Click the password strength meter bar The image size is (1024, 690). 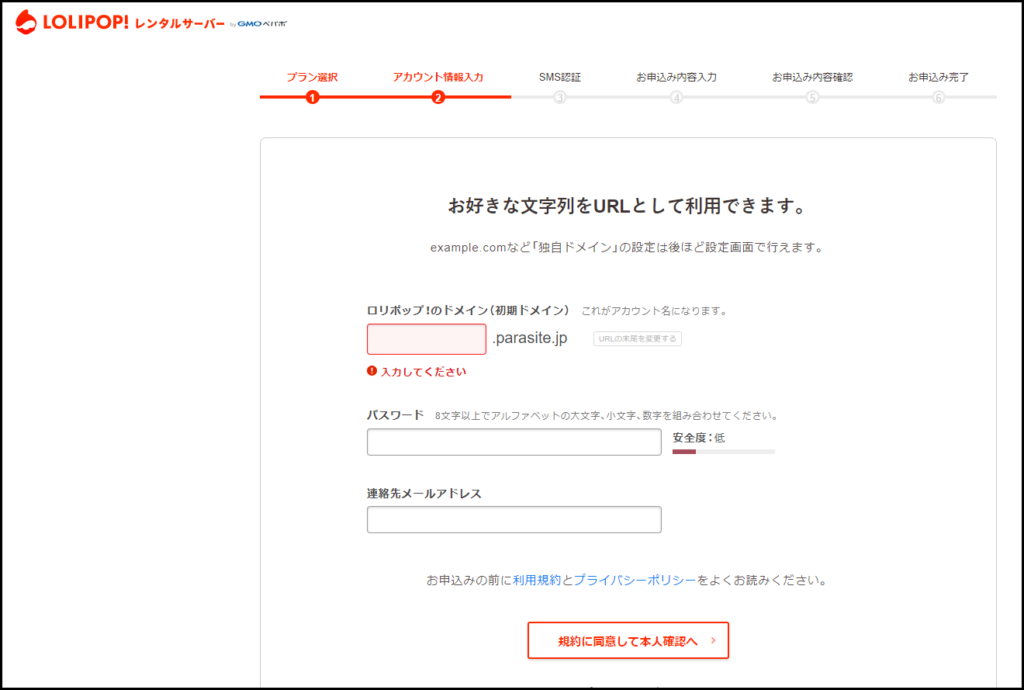pos(723,452)
